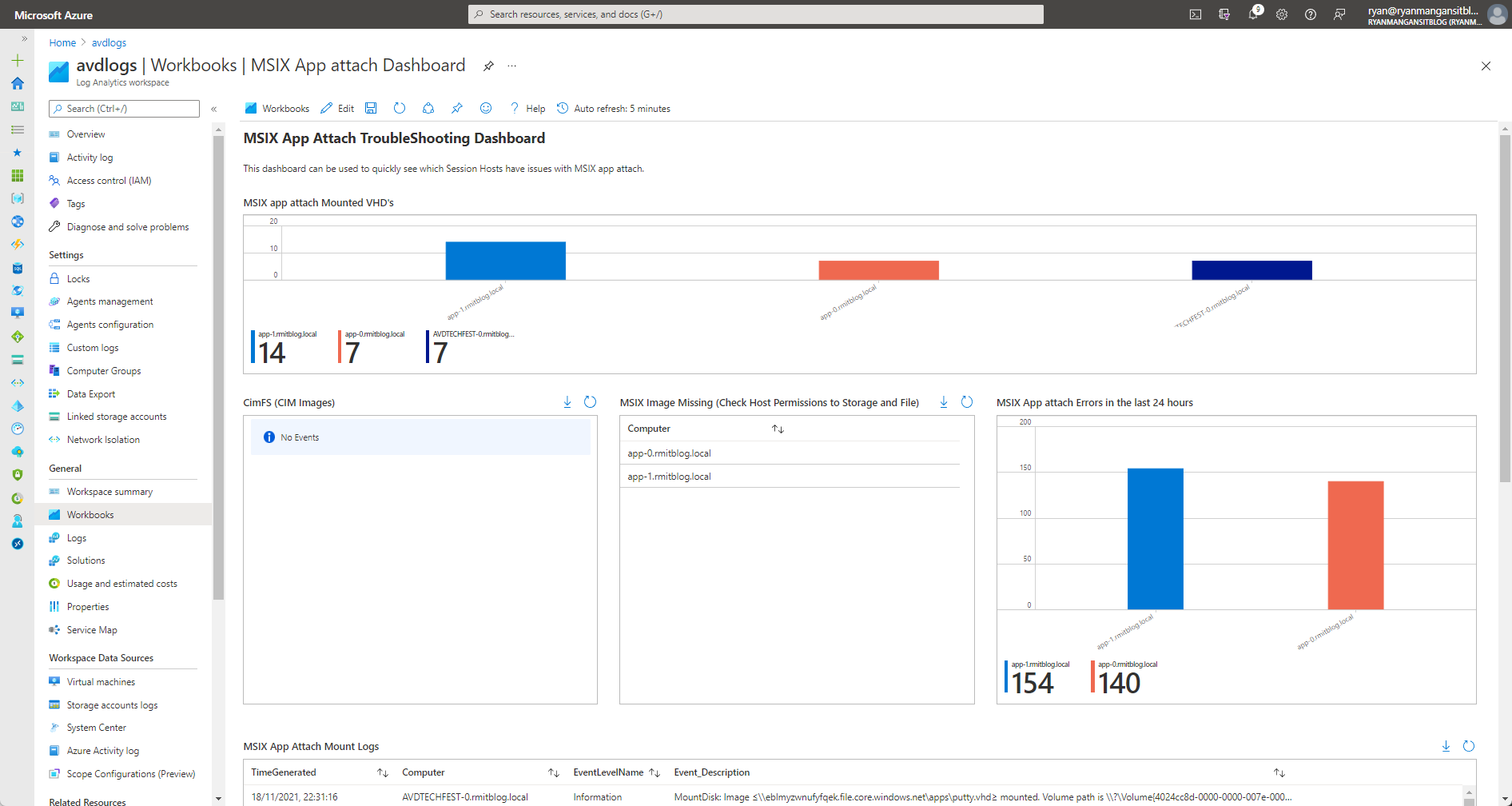Pin the workbook blade to dashboard
Image resolution: width=1512 pixels, height=806 pixels.
click(488, 66)
